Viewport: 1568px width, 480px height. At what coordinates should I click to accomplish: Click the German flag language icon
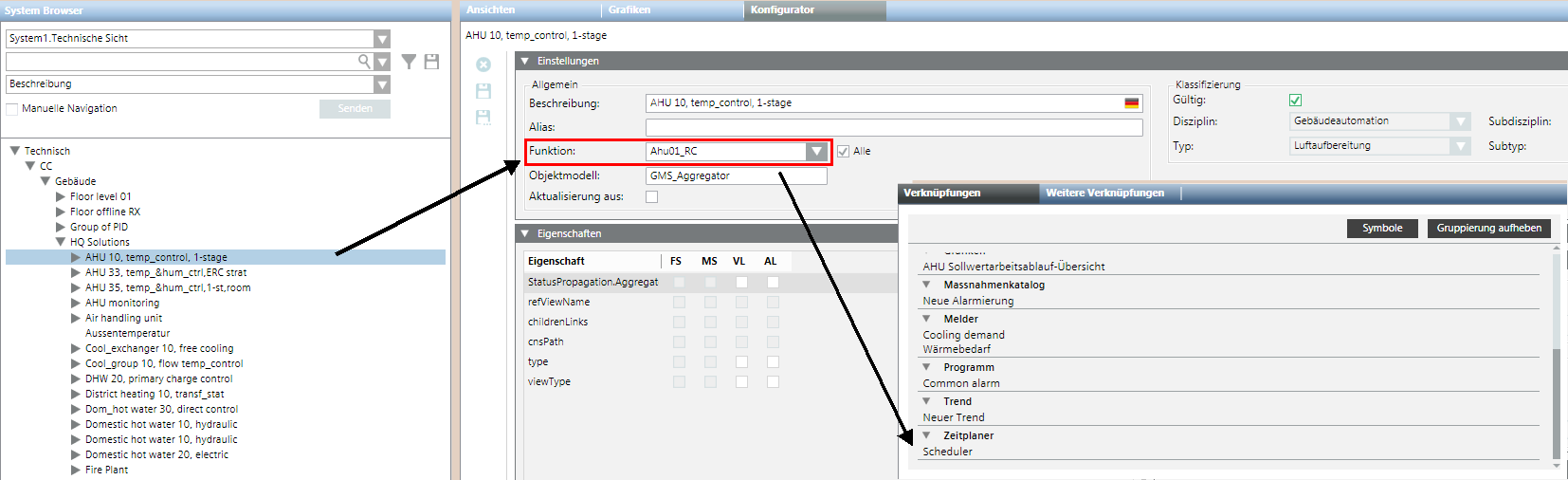coord(1132,103)
